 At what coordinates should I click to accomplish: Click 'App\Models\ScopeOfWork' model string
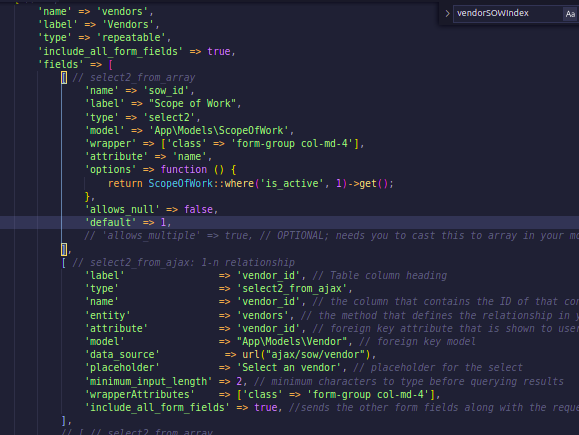(219, 130)
